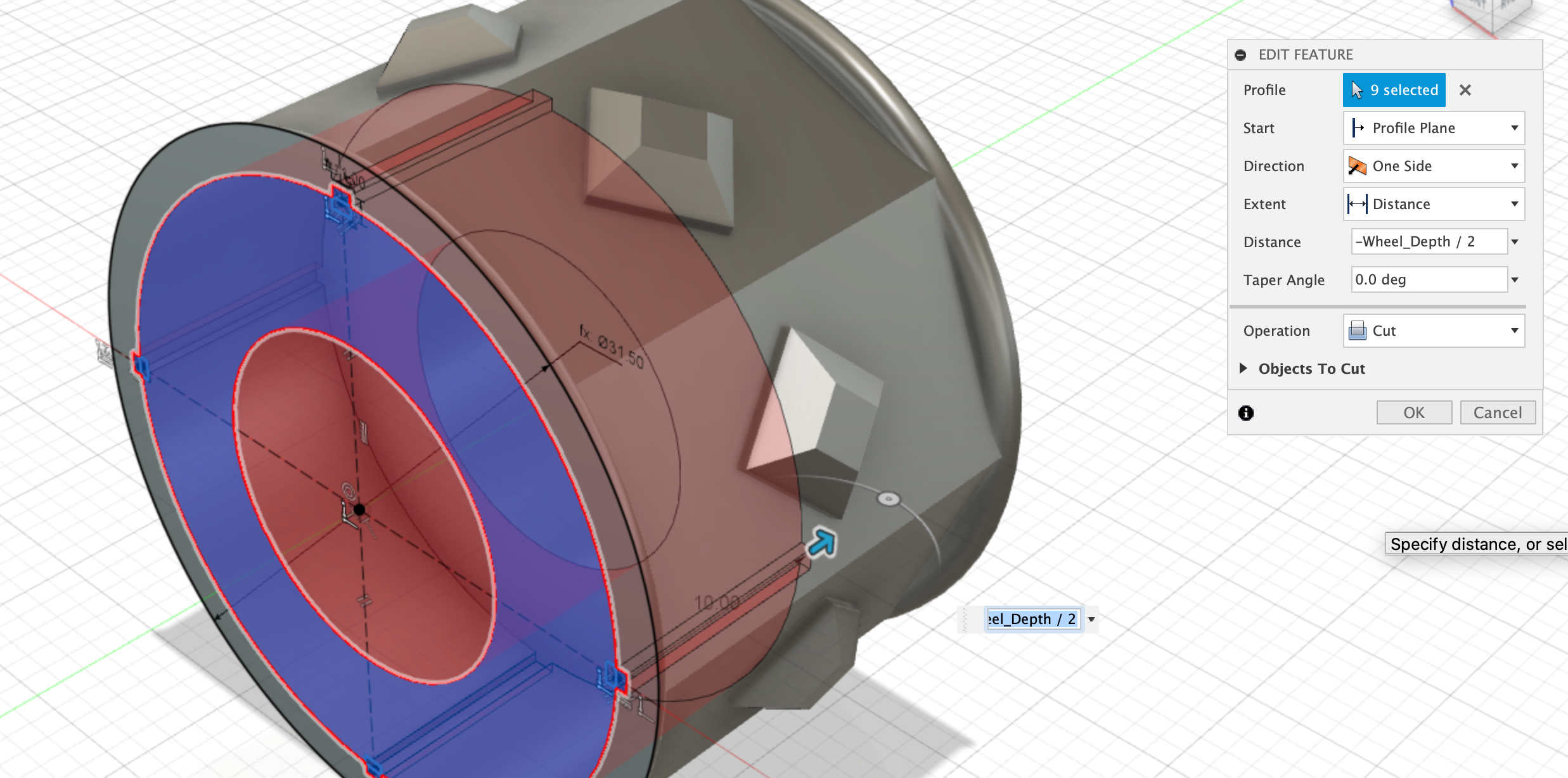Click the sketch origin center point
Screen dimensions: 1568x778
tap(359, 509)
